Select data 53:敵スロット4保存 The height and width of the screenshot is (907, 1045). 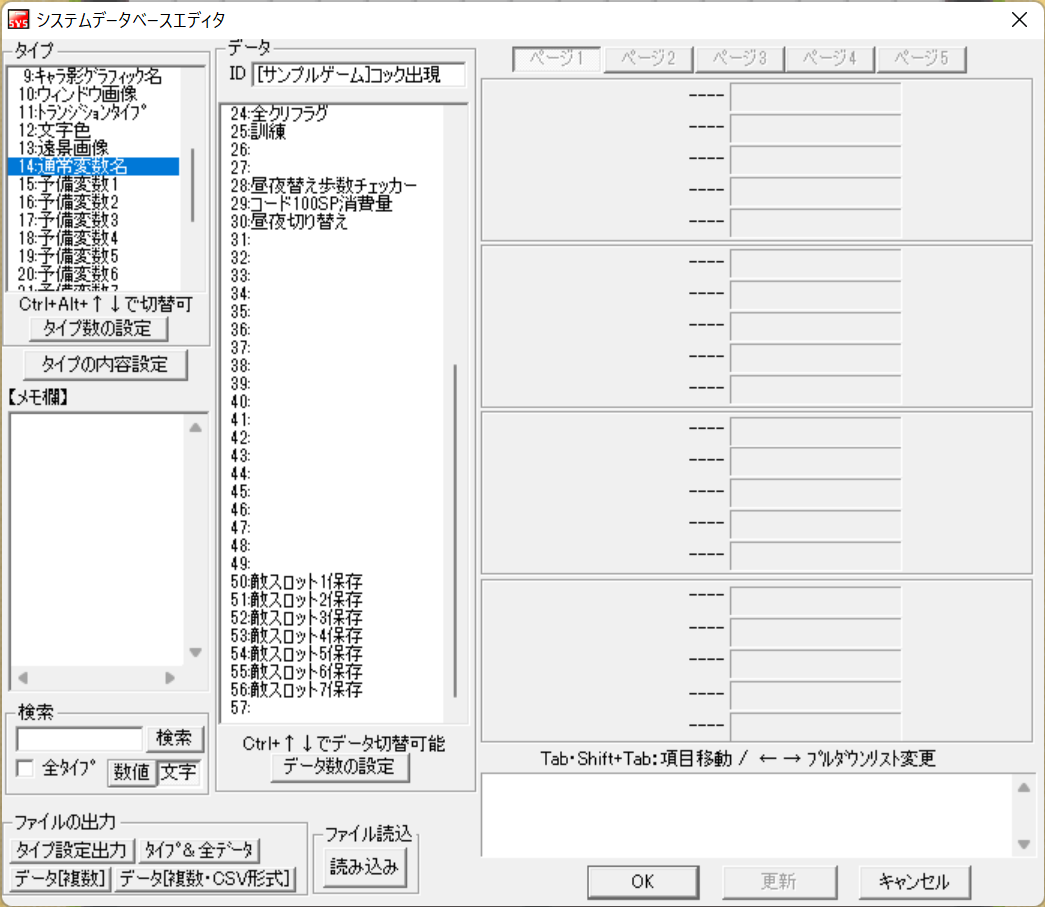(332, 636)
